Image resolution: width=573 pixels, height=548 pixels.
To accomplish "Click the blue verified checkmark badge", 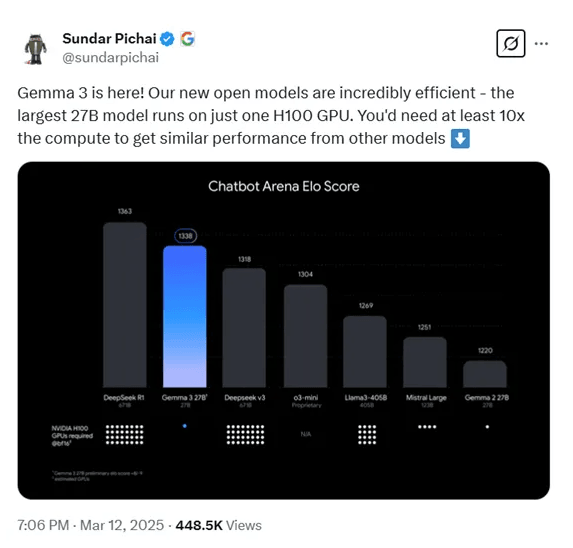I will [167, 39].
